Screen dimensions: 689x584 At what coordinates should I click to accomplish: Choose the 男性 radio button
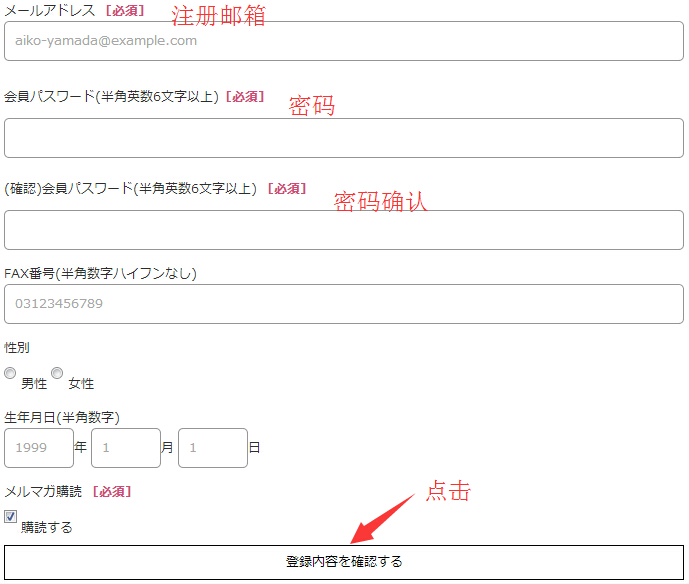coord(10,373)
